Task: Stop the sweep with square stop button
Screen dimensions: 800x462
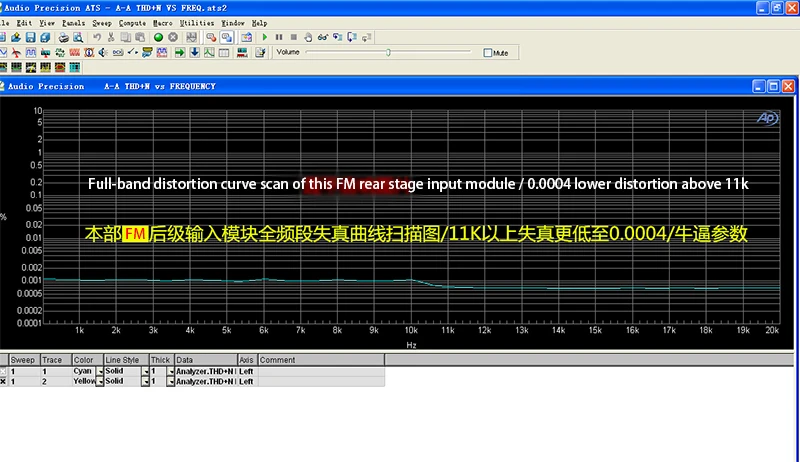Action: coord(293,37)
